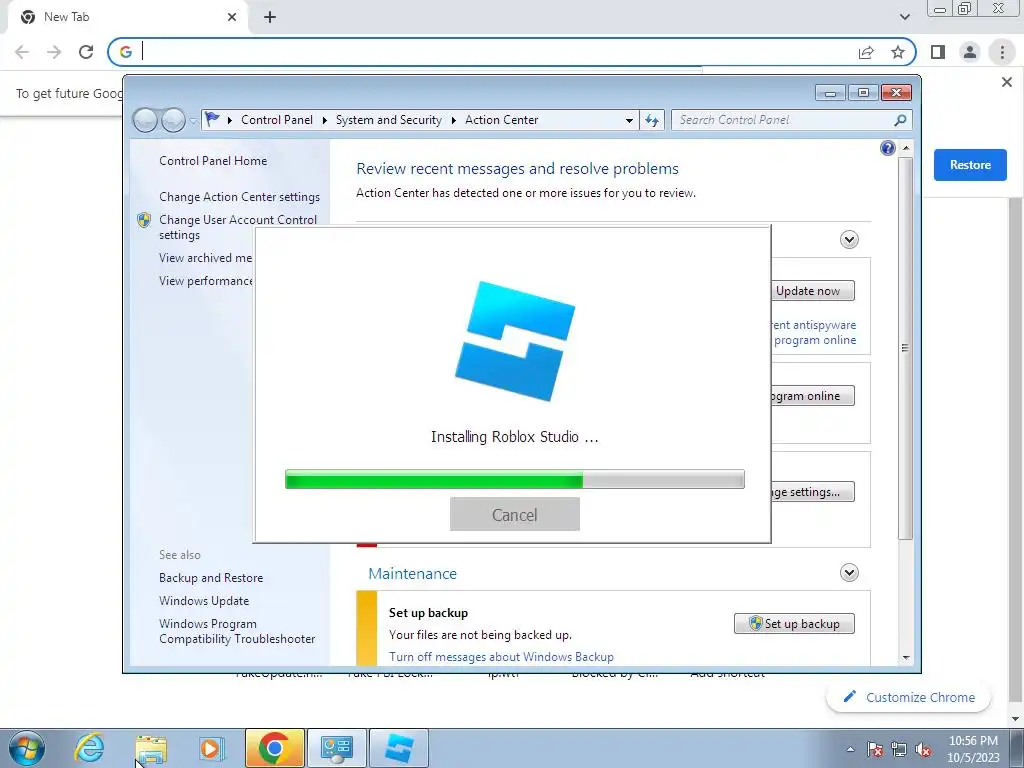Maximize the Action Center window
The width and height of the screenshot is (1024, 768).
pos(863,93)
